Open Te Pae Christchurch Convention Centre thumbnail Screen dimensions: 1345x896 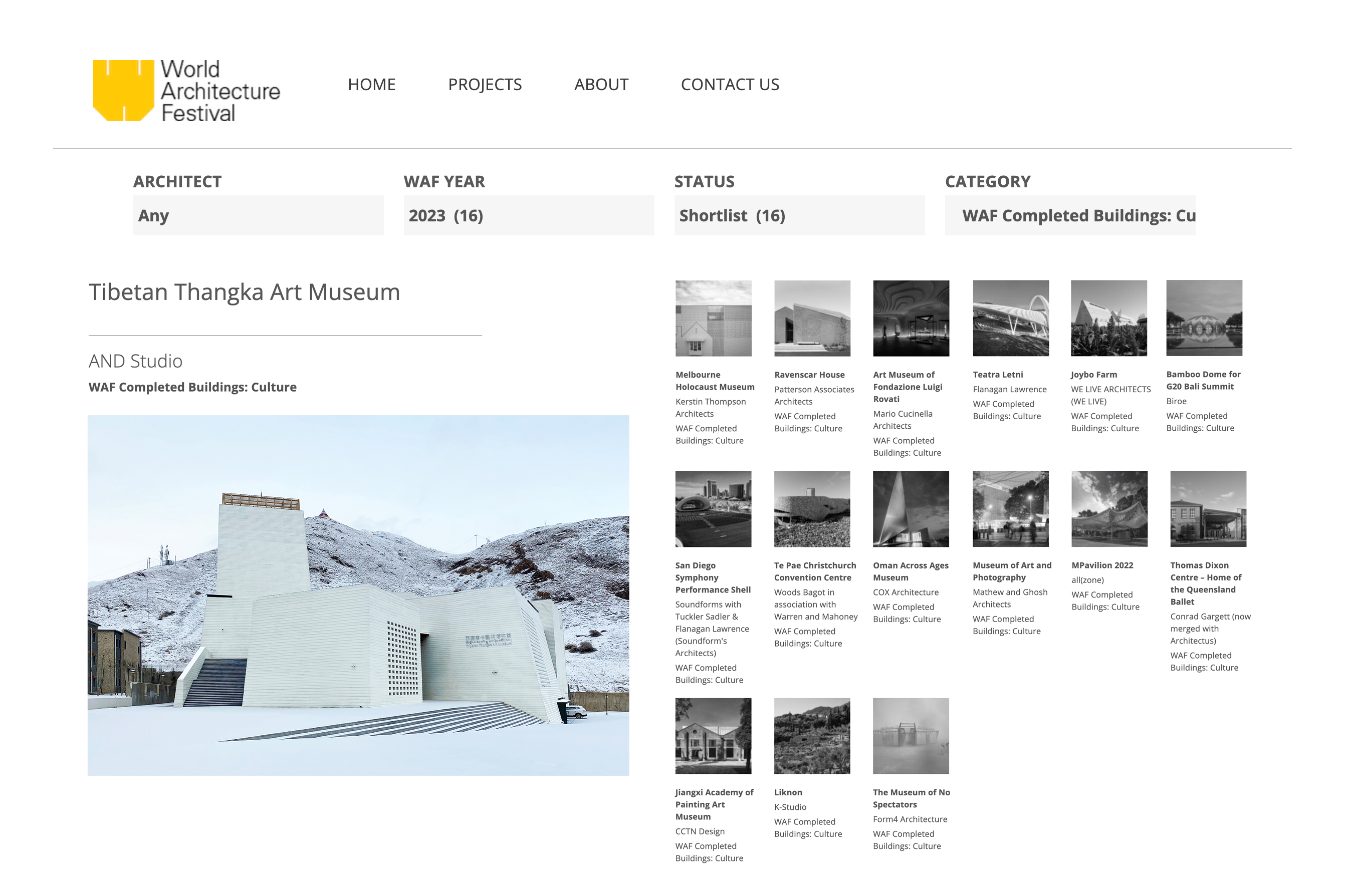[812, 509]
